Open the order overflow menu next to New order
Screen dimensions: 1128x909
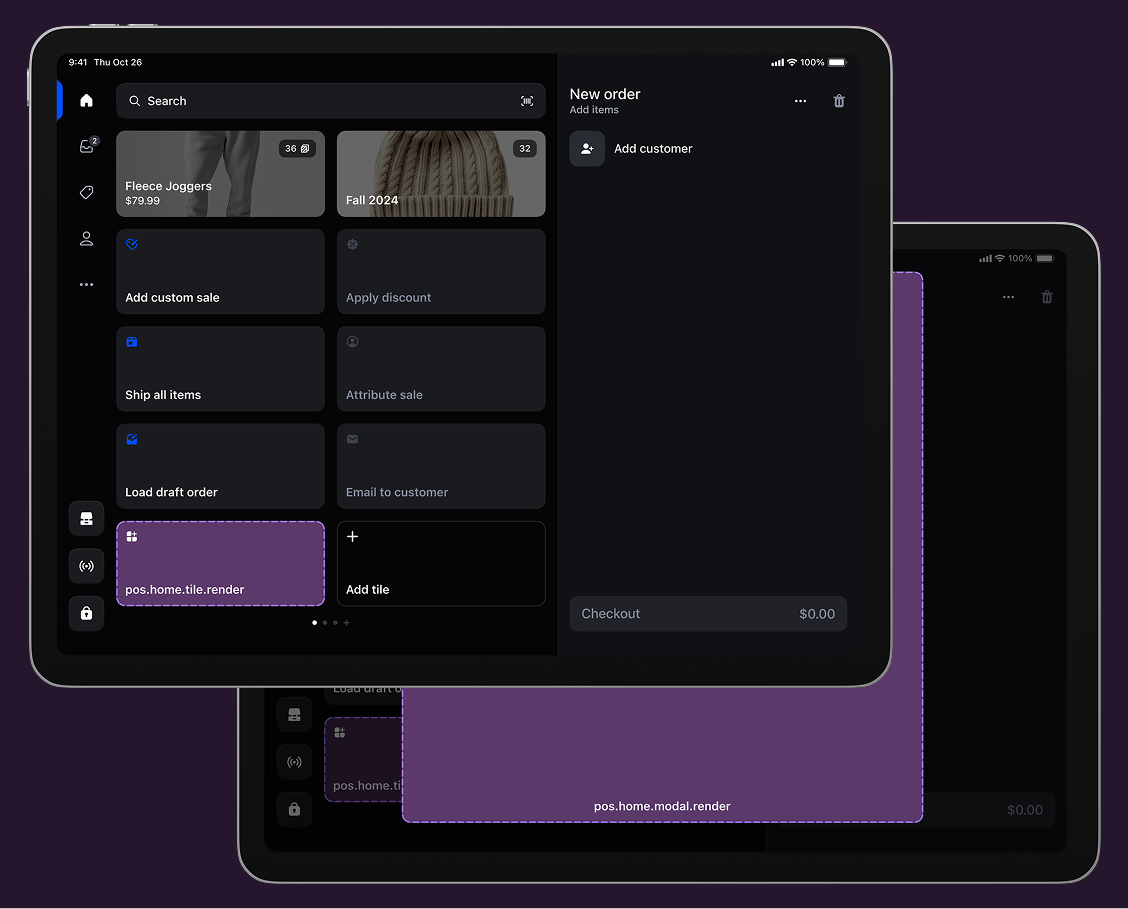(800, 101)
